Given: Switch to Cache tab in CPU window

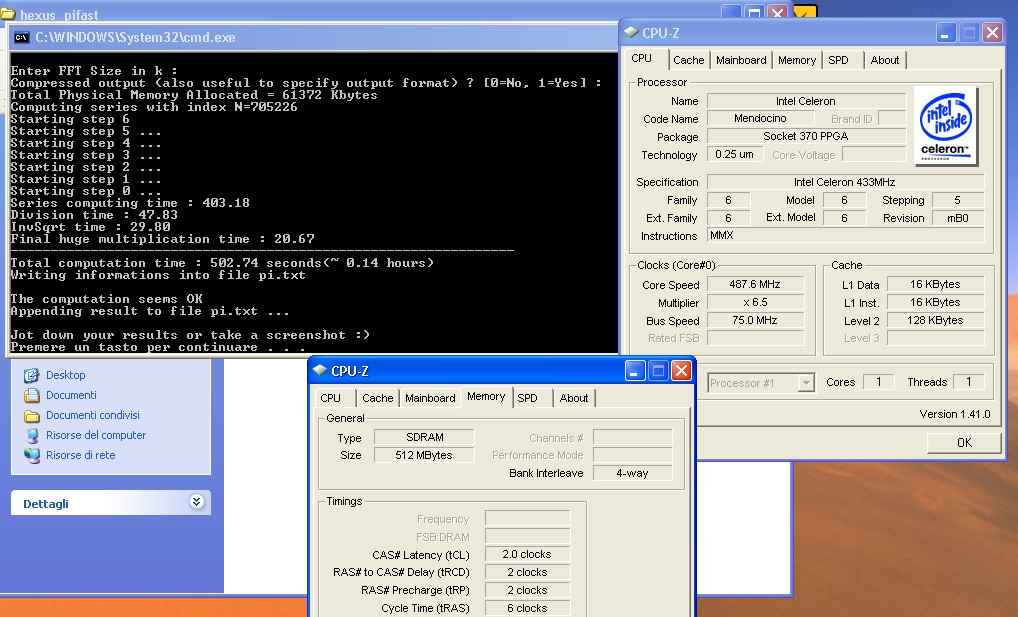Looking at the screenshot, I should pyautogui.click(x=688, y=60).
